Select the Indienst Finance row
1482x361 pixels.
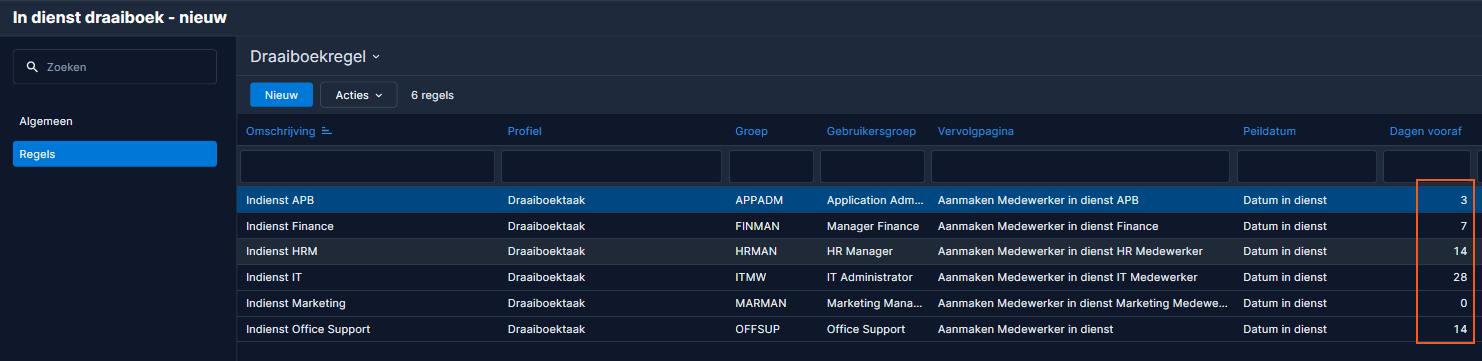tap(859, 226)
